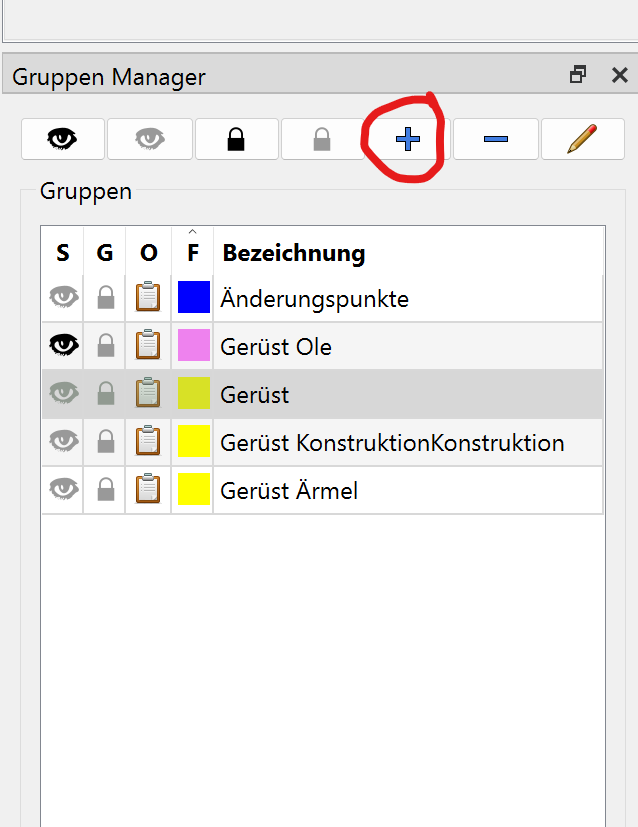Open clipboard icon for Änderungspunkte row
This screenshot has width=638, height=827.
148,298
